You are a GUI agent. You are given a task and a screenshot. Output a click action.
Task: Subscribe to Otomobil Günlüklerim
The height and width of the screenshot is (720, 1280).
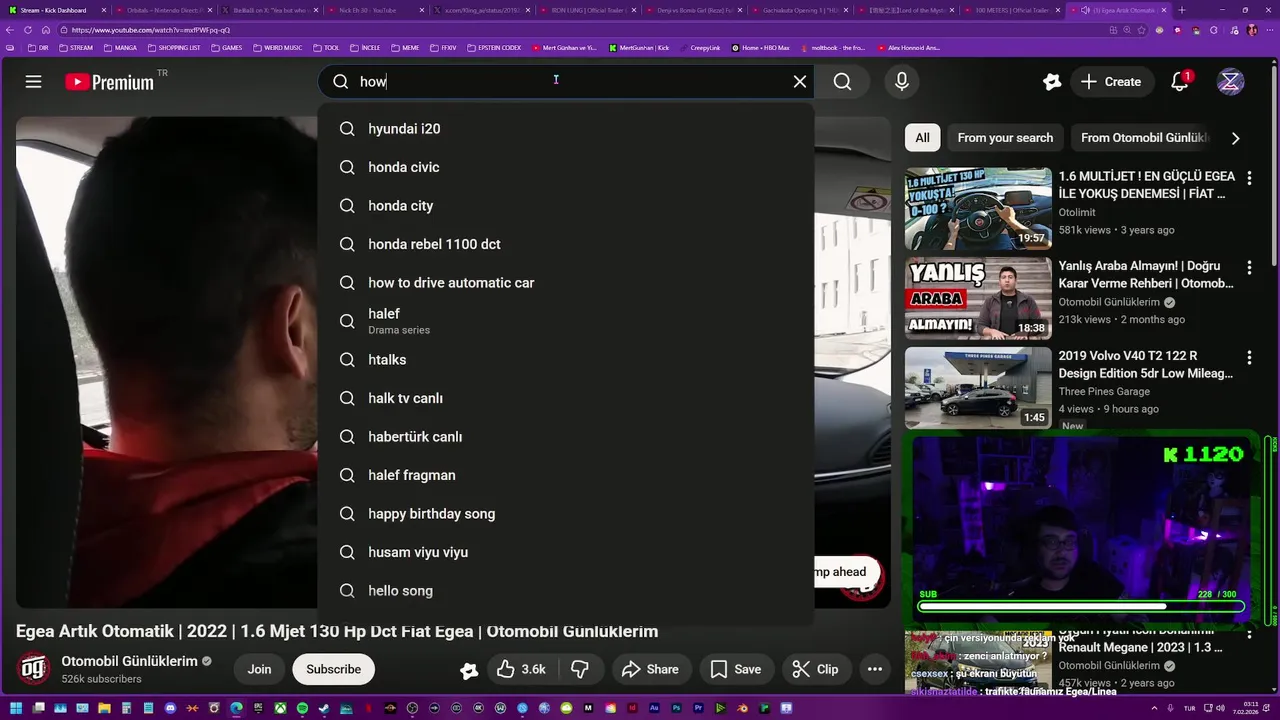(x=334, y=669)
